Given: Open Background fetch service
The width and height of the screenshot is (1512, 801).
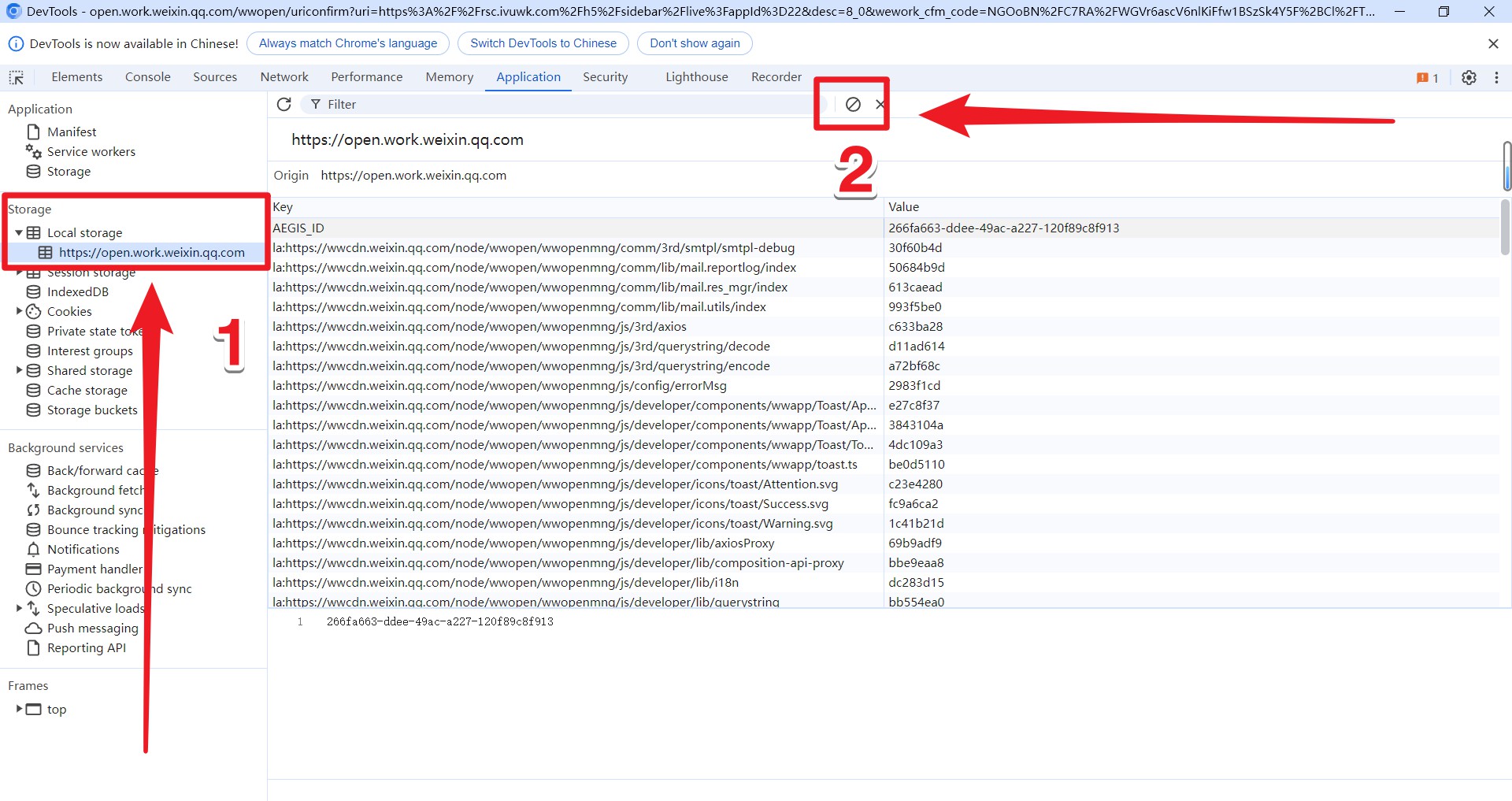Looking at the screenshot, I should pos(95,490).
